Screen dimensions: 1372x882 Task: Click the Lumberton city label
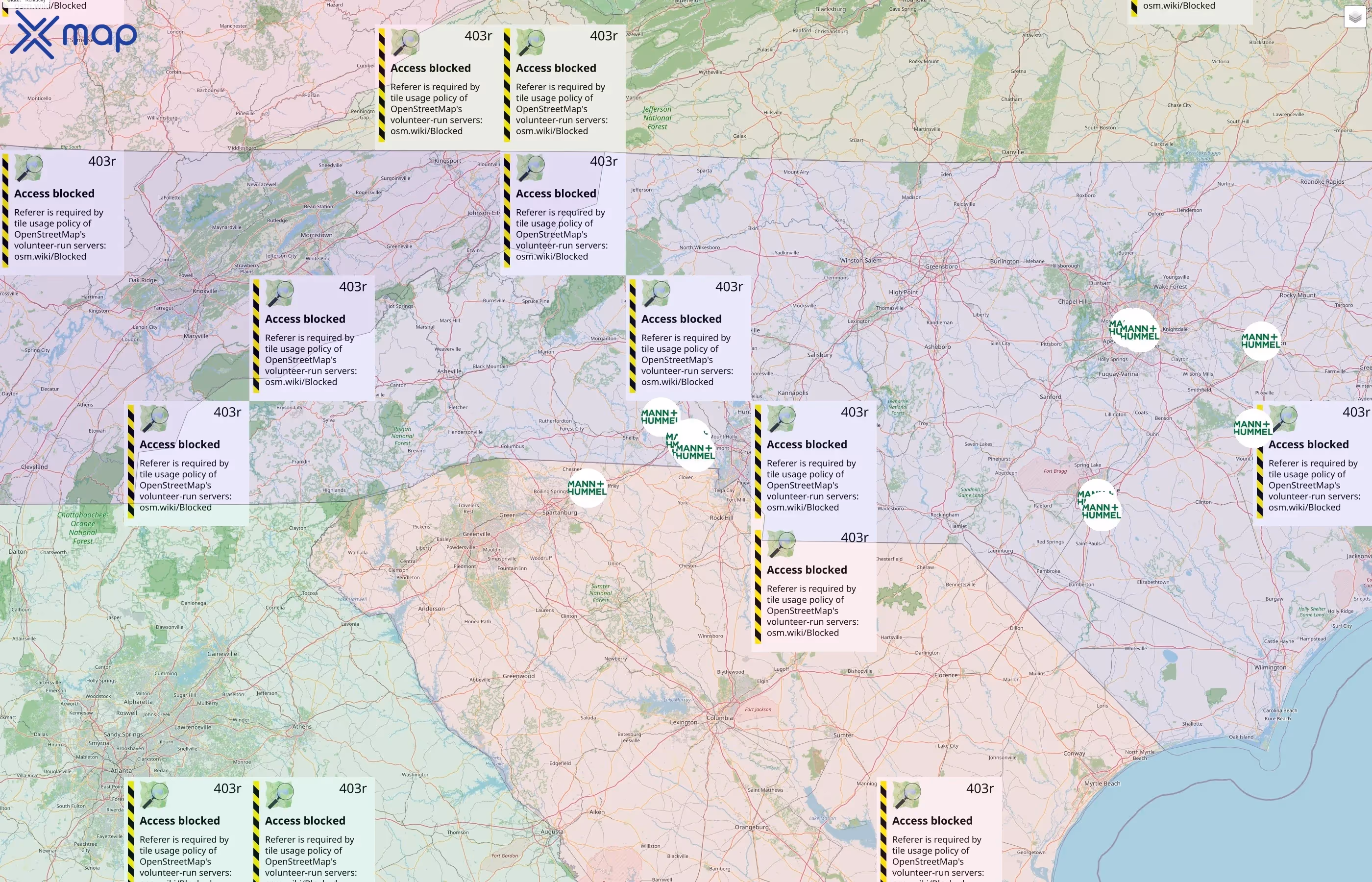[x=1081, y=585]
